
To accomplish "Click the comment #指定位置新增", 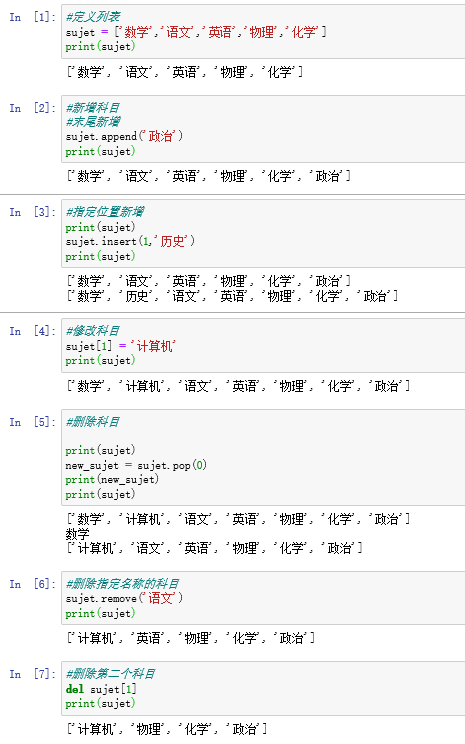I will [105, 212].
